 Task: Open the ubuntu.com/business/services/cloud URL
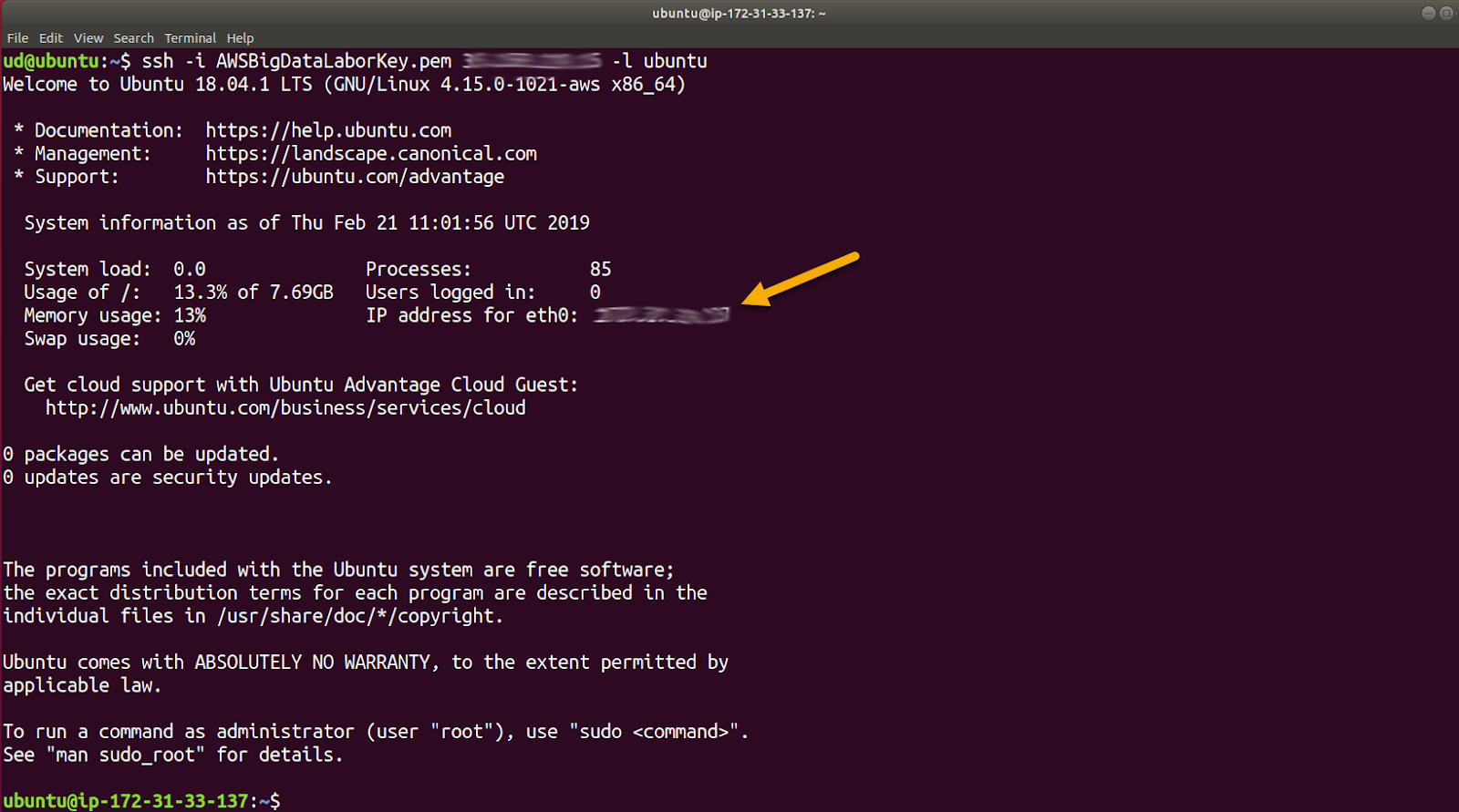click(x=285, y=407)
